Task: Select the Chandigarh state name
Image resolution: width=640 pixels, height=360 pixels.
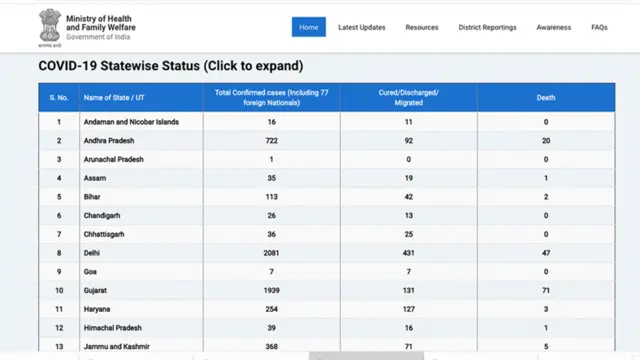Action: tap(102, 216)
